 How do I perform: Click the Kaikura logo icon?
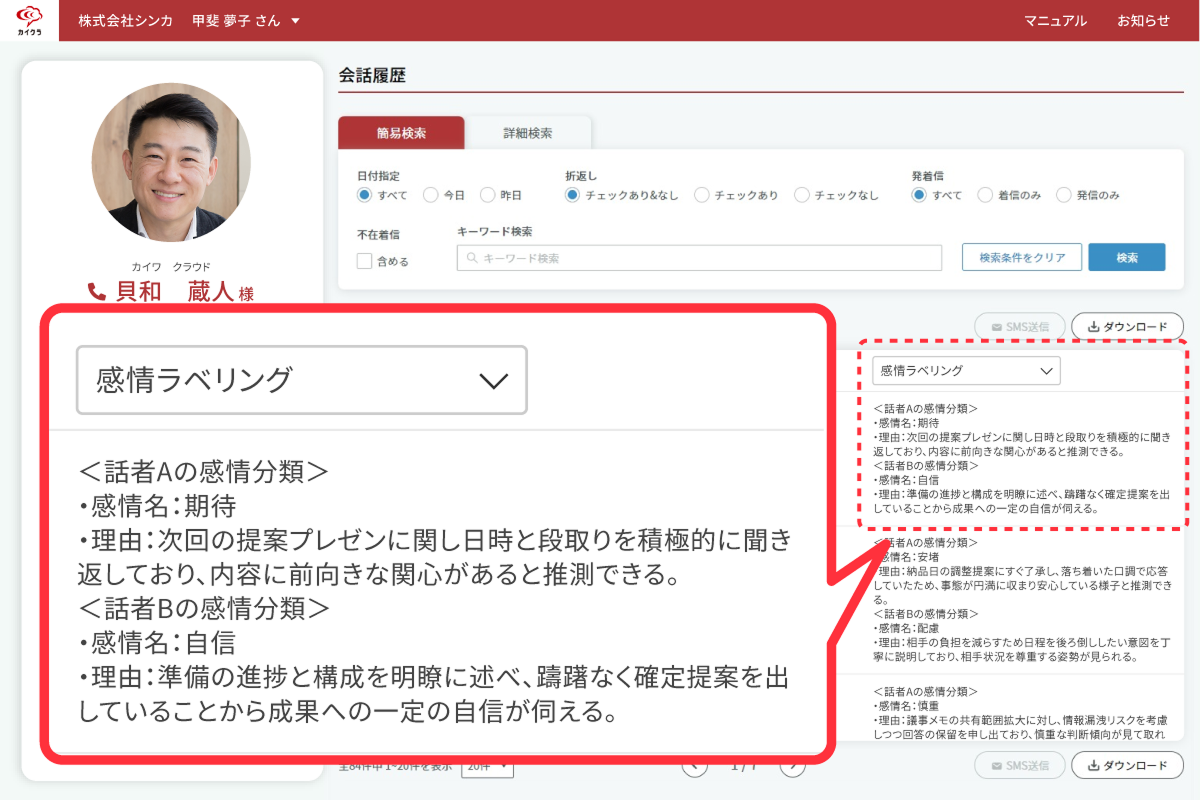[29, 20]
